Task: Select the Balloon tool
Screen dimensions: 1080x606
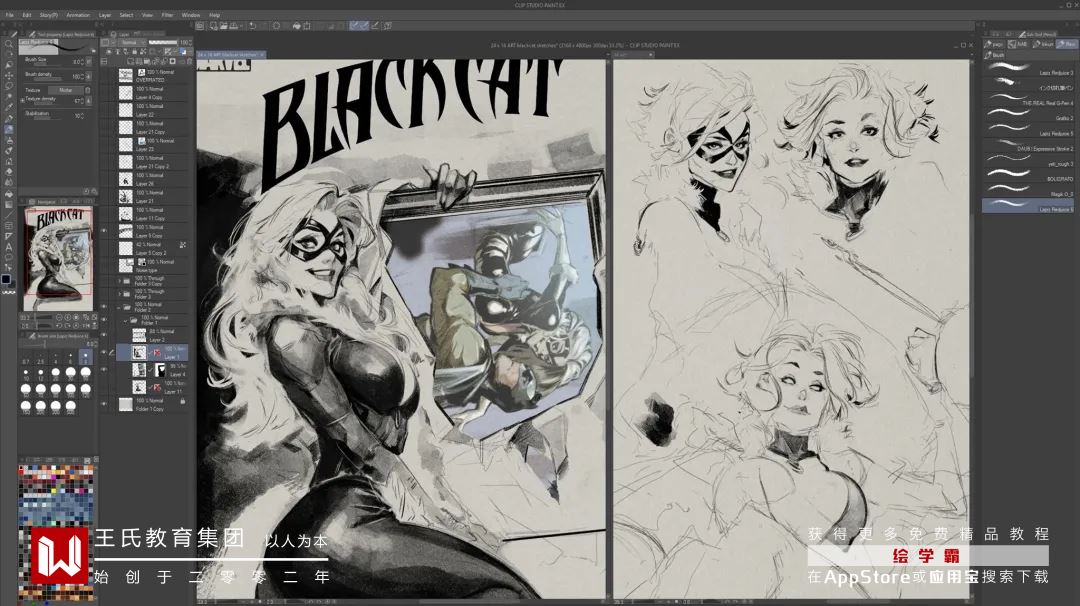Action: [x=9, y=257]
